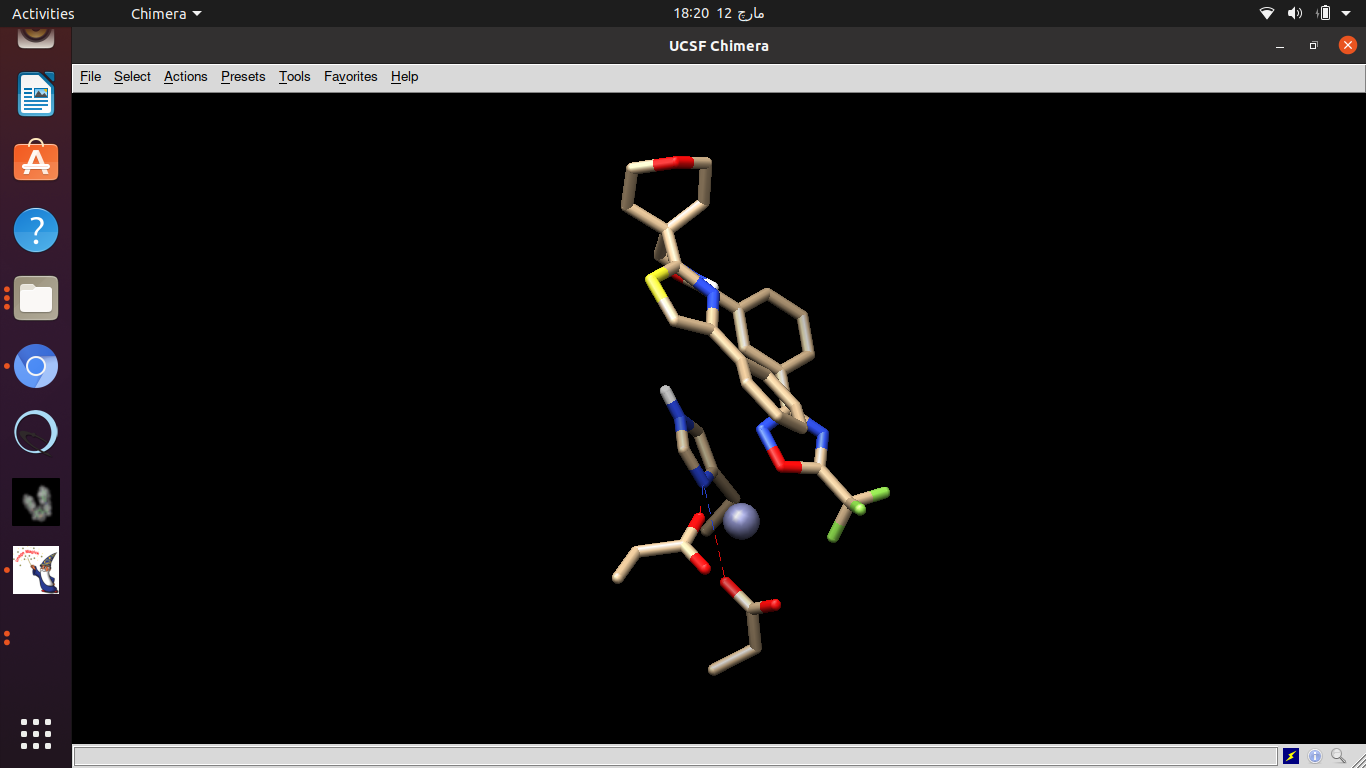Open LibreOffice Writer from the dock
The width and height of the screenshot is (1366, 768).
click(x=36, y=95)
